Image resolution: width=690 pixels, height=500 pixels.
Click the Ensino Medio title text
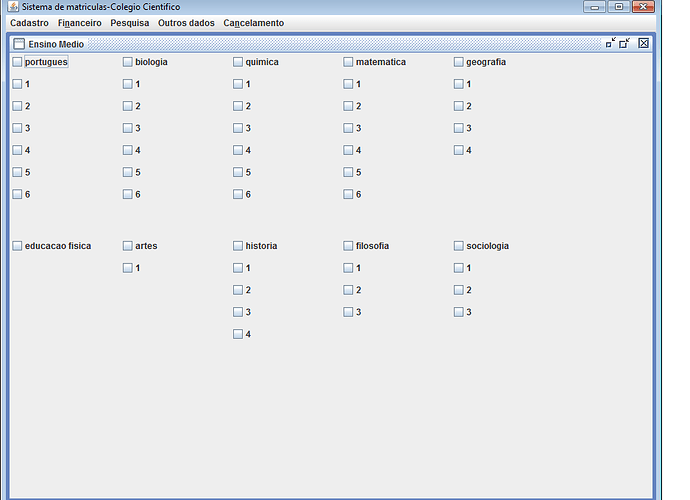(56, 44)
